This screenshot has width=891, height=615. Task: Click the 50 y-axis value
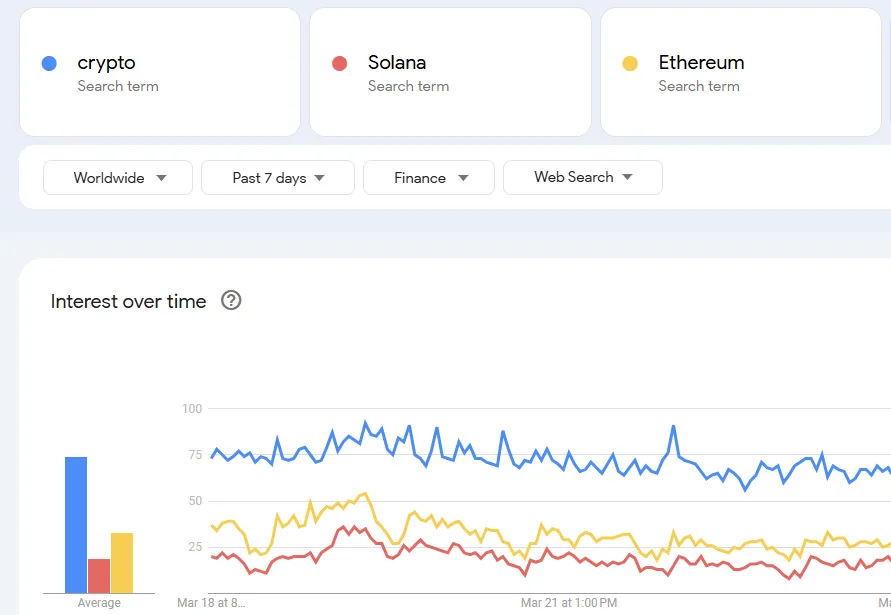click(x=195, y=501)
